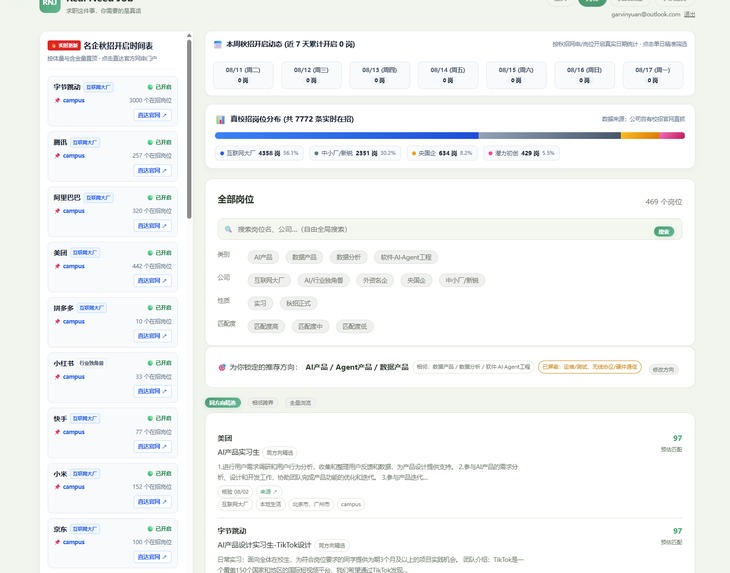This screenshot has width=730, height=573.
Task: Select the 08/14 (周五) date card
Action: [448, 75]
